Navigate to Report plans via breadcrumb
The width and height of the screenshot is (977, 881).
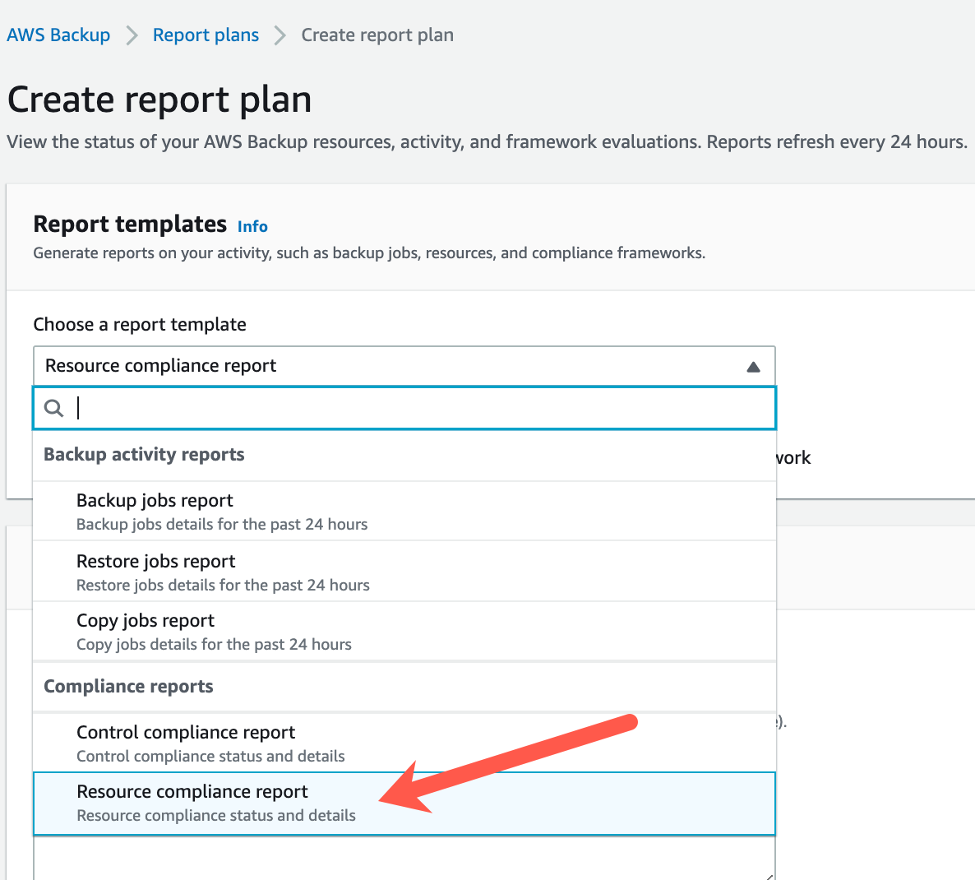pyautogui.click(x=205, y=34)
